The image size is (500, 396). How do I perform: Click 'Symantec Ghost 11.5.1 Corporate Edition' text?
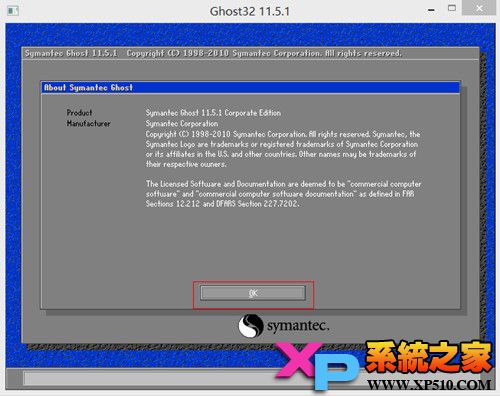click(x=213, y=113)
